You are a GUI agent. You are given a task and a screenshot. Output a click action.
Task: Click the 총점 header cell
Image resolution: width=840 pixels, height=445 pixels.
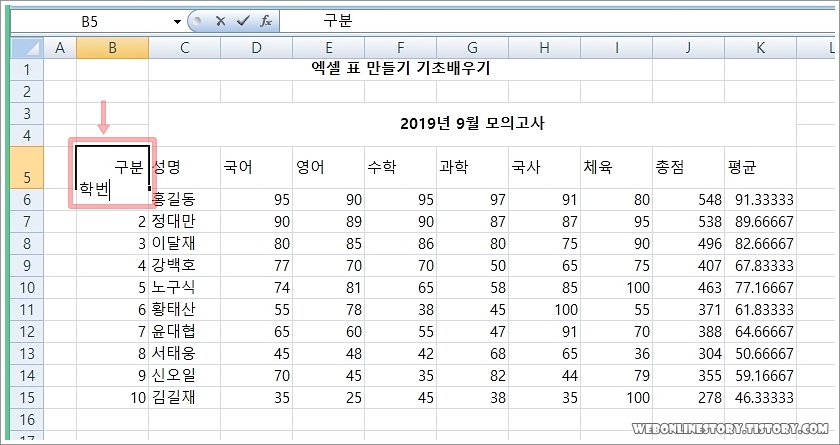pyautogui.click(x=688, y=168)
